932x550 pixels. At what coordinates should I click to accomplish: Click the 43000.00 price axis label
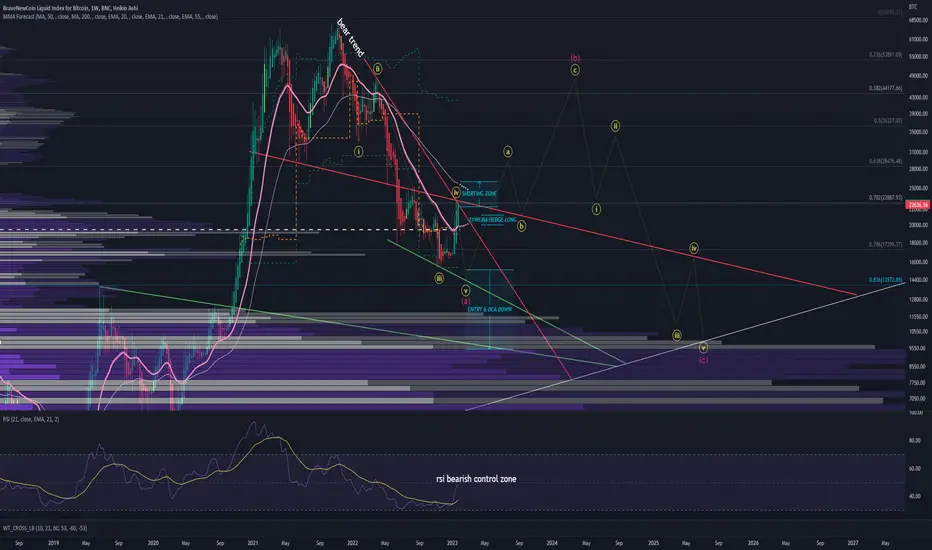[x=918, y=98]
